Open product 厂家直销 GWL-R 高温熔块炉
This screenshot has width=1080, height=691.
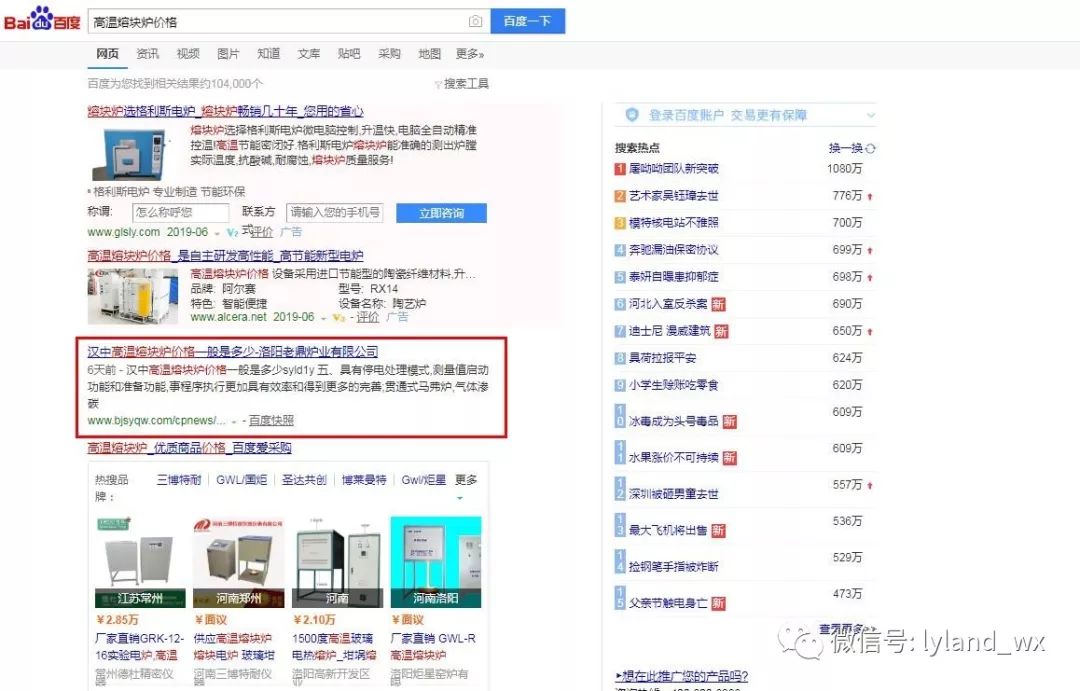tap(433, 647)
